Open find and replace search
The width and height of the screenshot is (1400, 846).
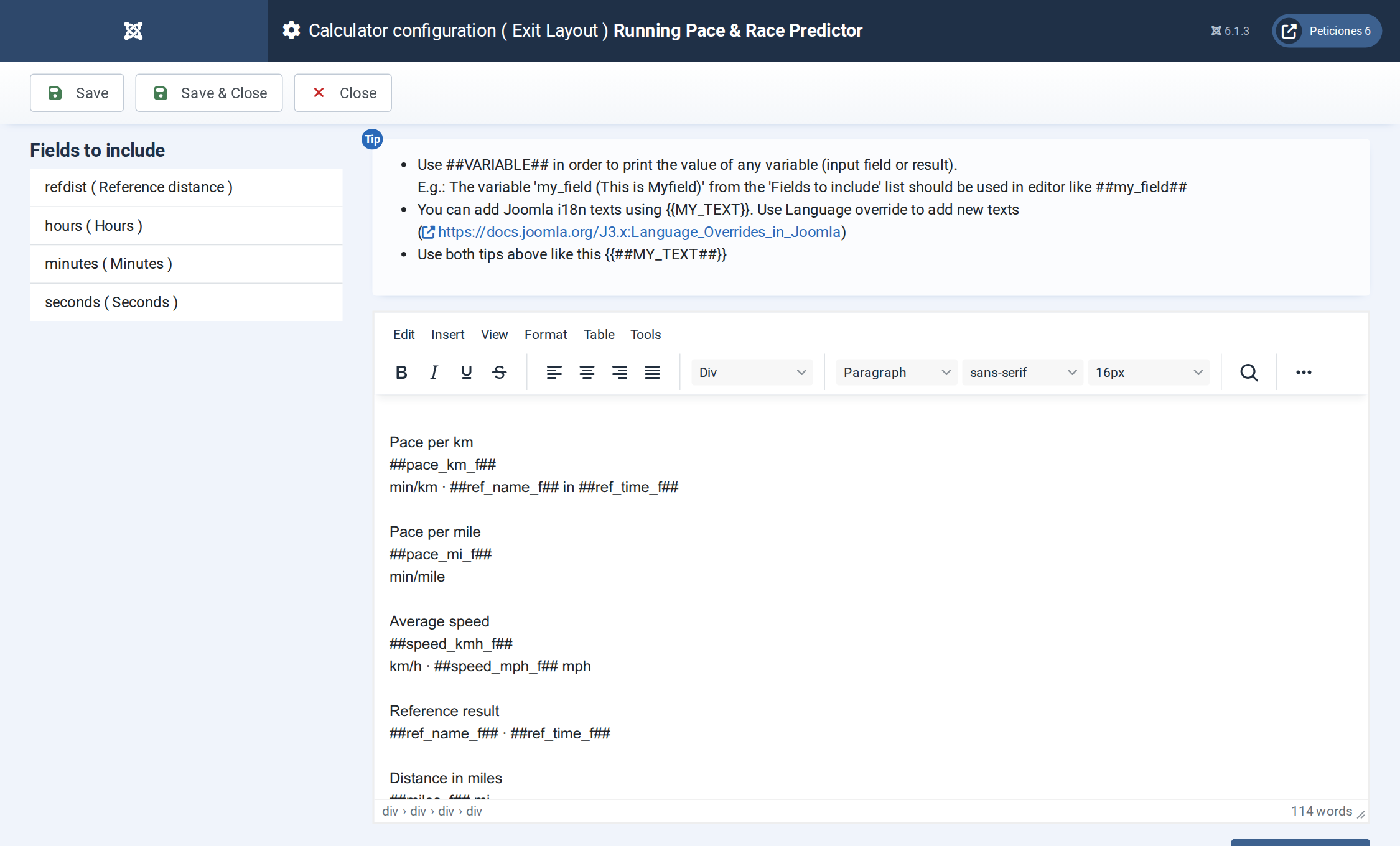click(x=1249, y=372)
